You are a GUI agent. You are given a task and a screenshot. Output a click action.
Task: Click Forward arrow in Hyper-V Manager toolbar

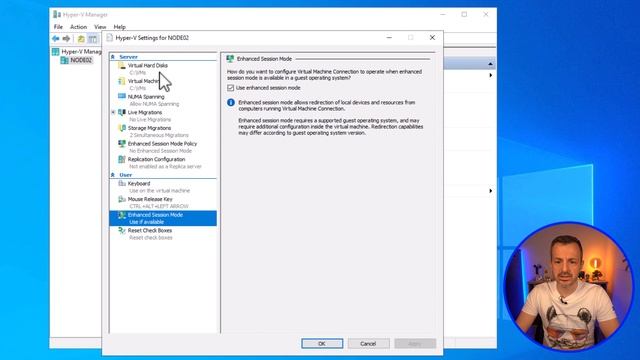point(66,39)
